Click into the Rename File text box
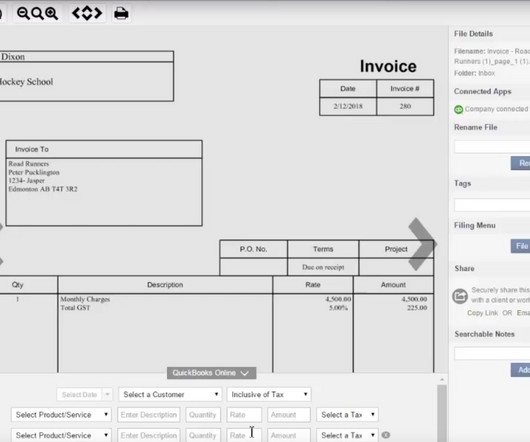Image resolution: width=530 pixels, height=442 pixels. [492, 147]
